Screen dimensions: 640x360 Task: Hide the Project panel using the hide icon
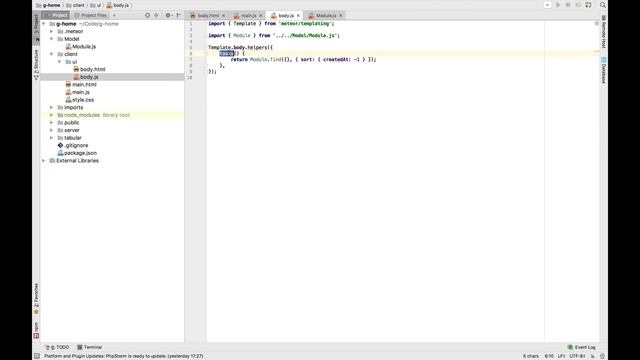[x=178, y=15]
